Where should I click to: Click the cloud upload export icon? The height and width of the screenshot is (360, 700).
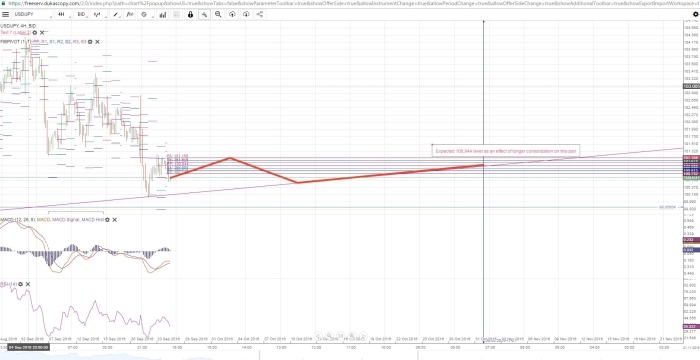(232, 14)
